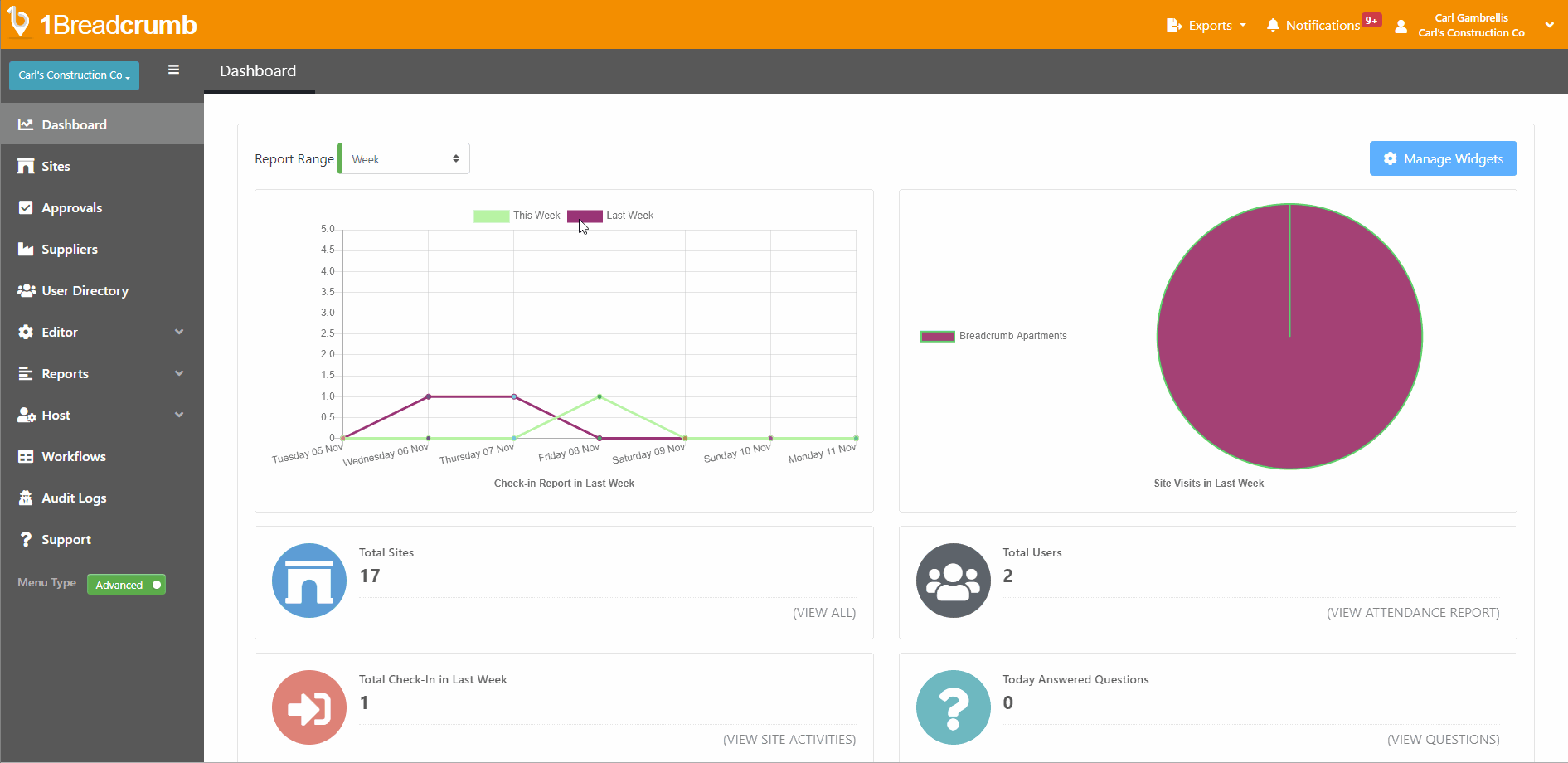Toggle the Advanced menu type switch

tap(127, 585)
